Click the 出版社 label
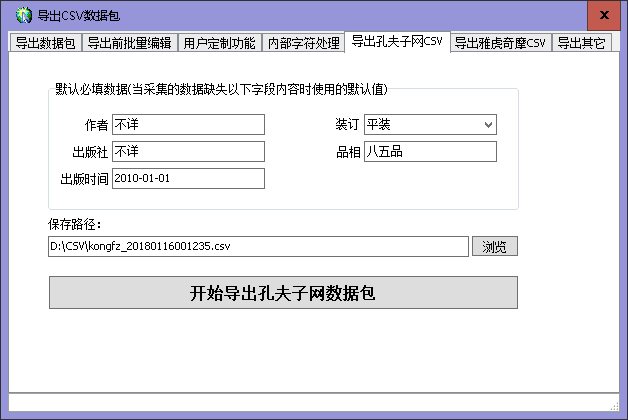Viewport: 628px width, 420px height. (x=90, y=152)
